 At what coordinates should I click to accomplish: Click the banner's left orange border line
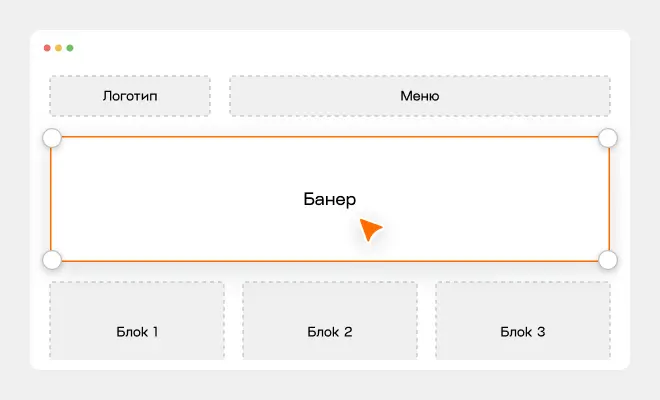point(51,199)
